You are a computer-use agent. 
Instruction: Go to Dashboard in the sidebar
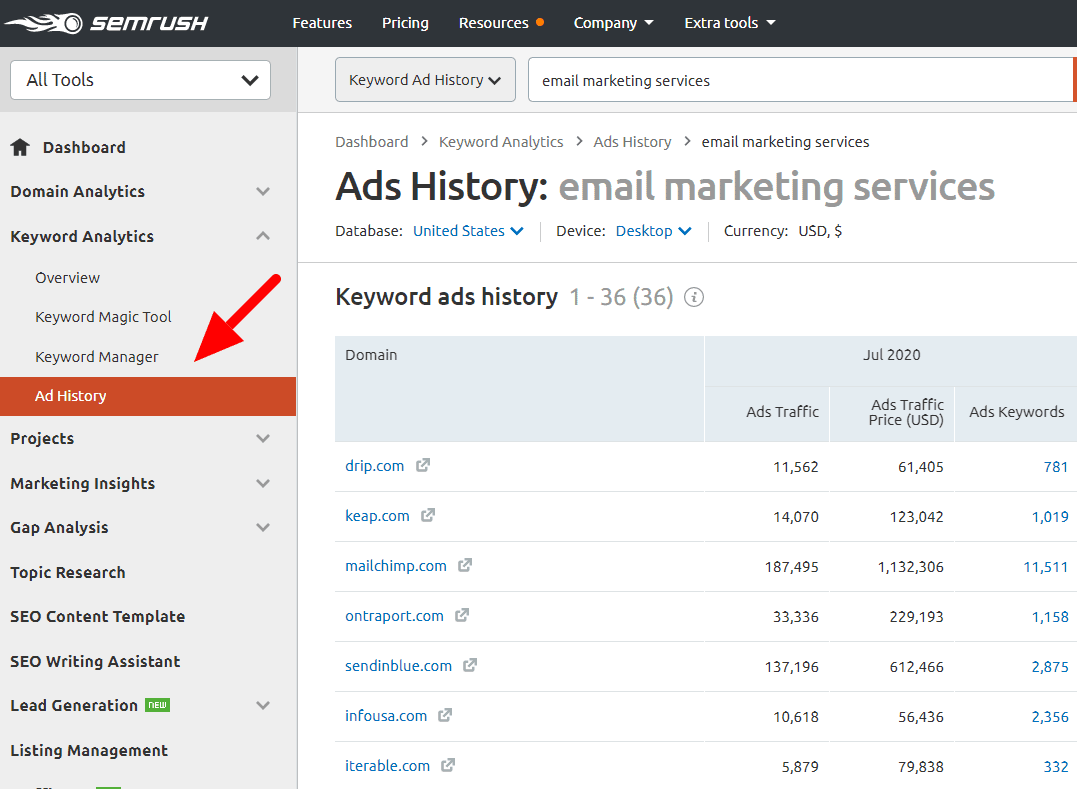point(84,147)
